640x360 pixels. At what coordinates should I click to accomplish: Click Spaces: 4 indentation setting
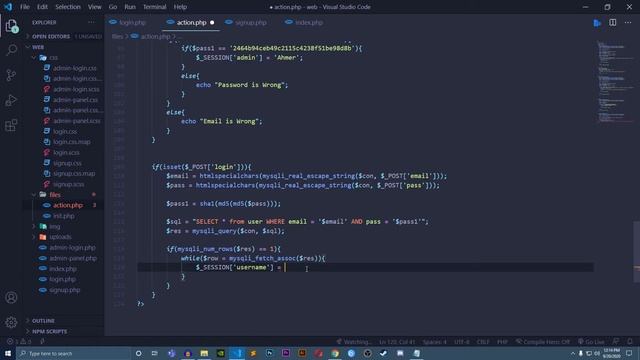pyautogui.click(x=434, y=342)
